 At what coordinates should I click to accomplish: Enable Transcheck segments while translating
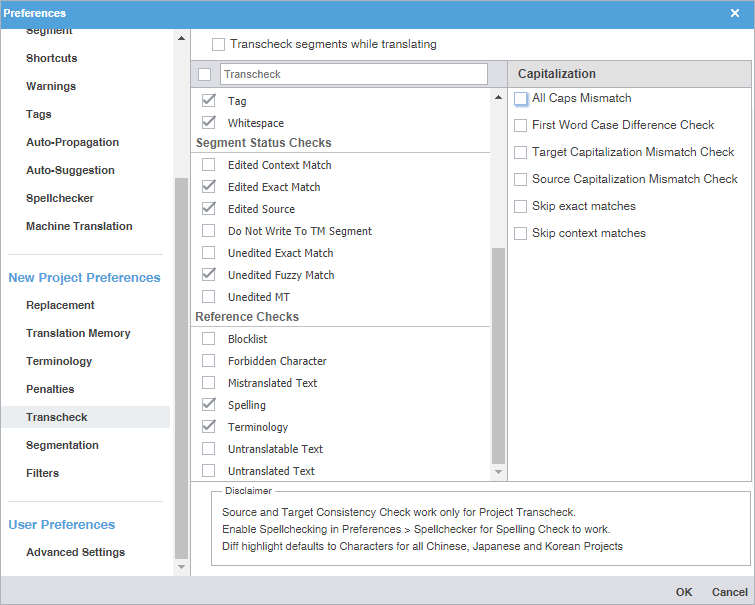pyautogui.click(x=218, y=45)
